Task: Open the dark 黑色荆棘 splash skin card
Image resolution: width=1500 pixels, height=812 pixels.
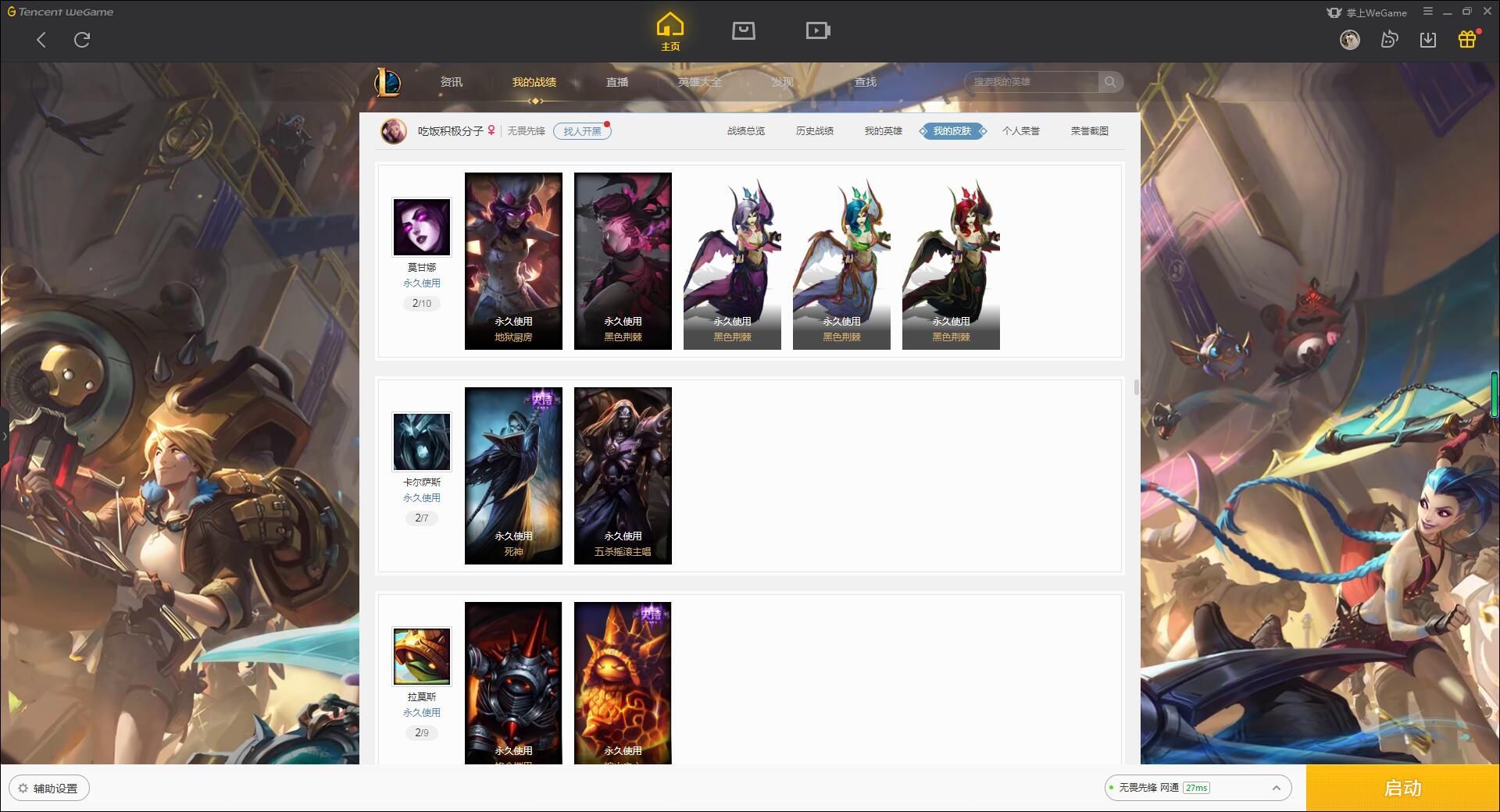Action: (623, 261)
